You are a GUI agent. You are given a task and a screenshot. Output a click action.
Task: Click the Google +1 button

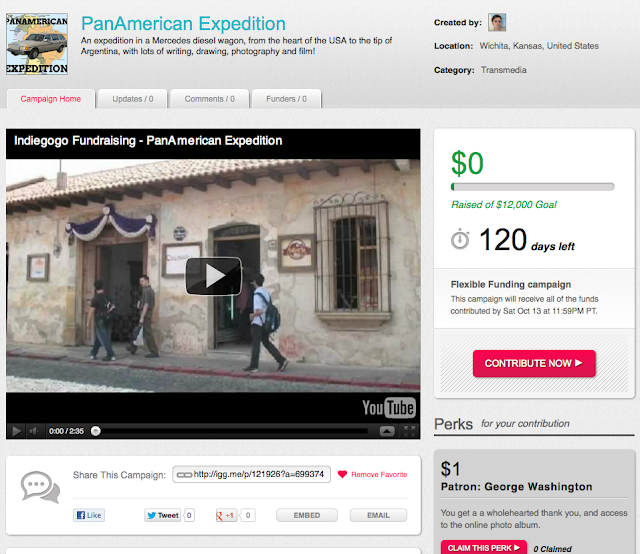pyautogui.click(x=227, y=515)
